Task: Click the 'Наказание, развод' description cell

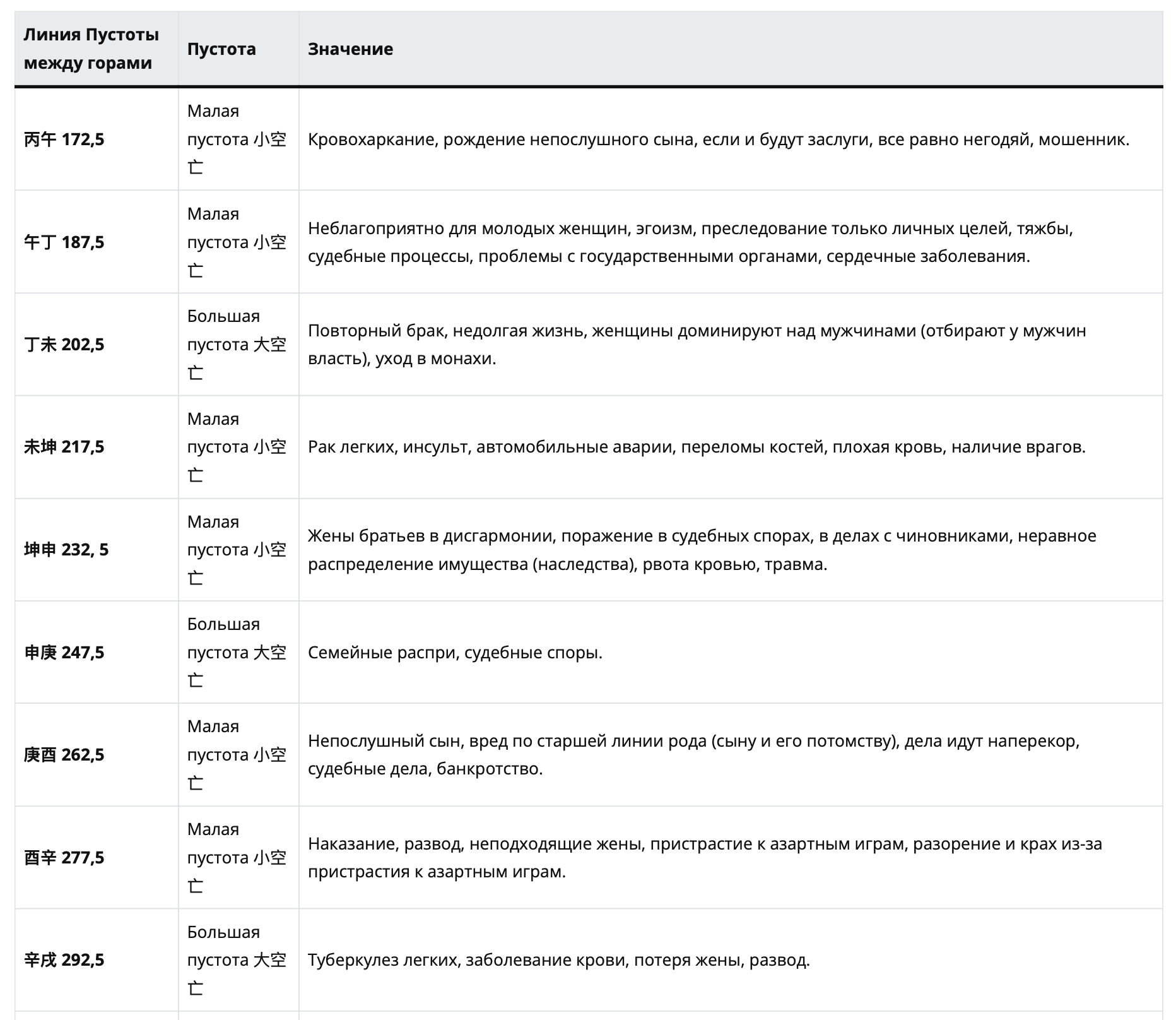Action: tap(704, 858)
